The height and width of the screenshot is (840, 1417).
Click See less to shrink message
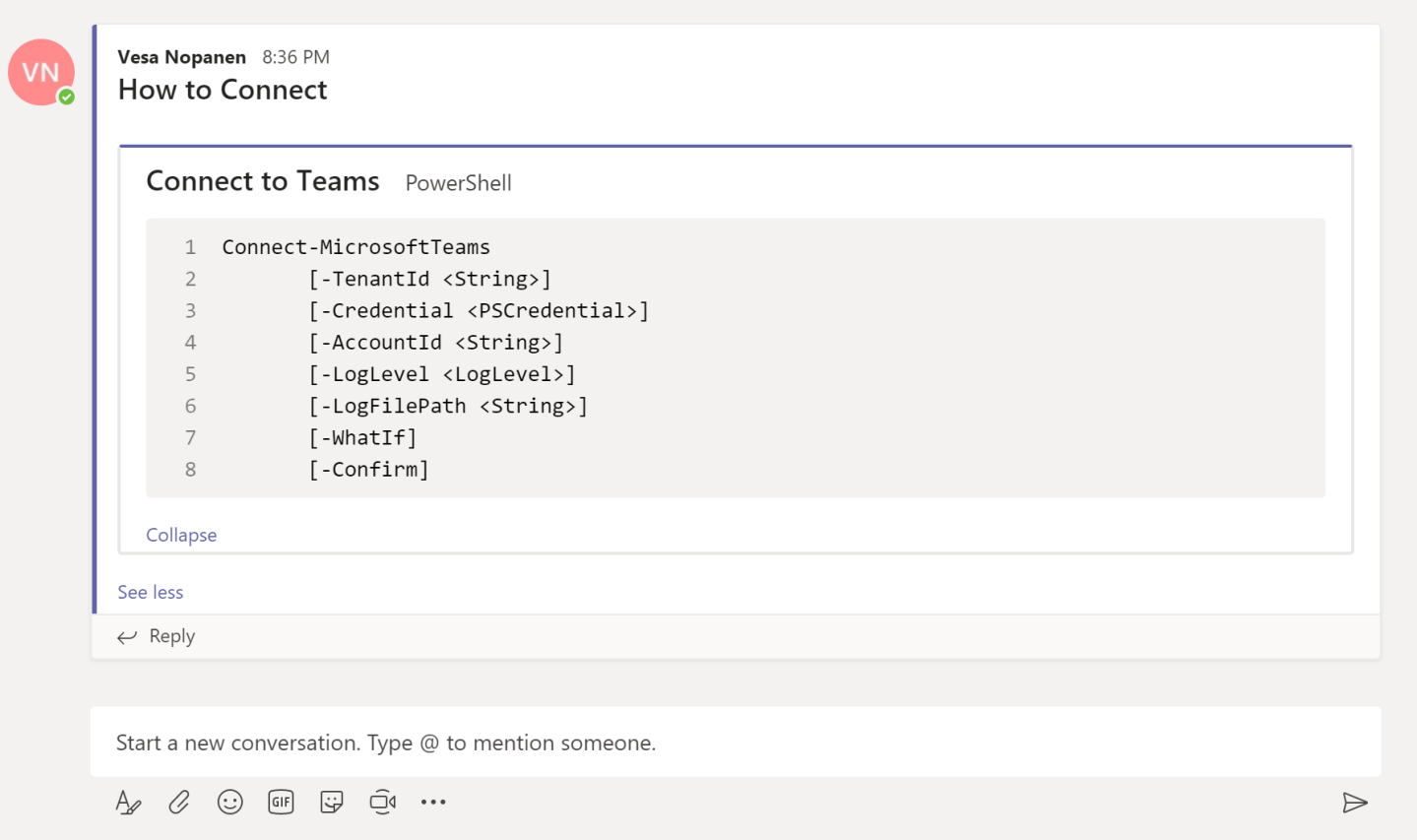point(151,592)
